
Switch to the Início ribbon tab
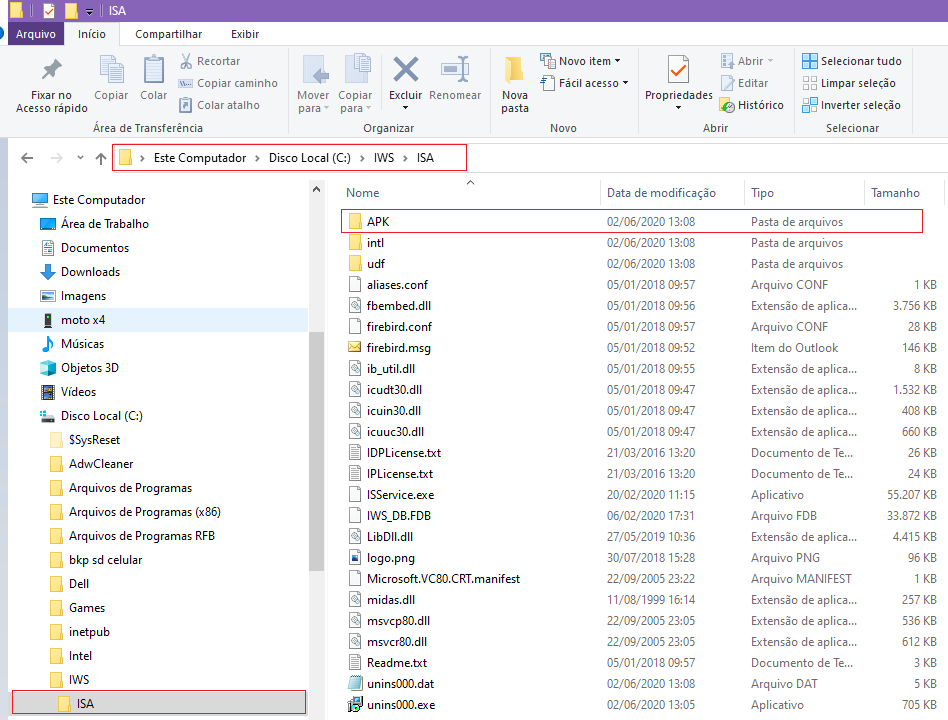pyautogui.click(x=91, y=34)
